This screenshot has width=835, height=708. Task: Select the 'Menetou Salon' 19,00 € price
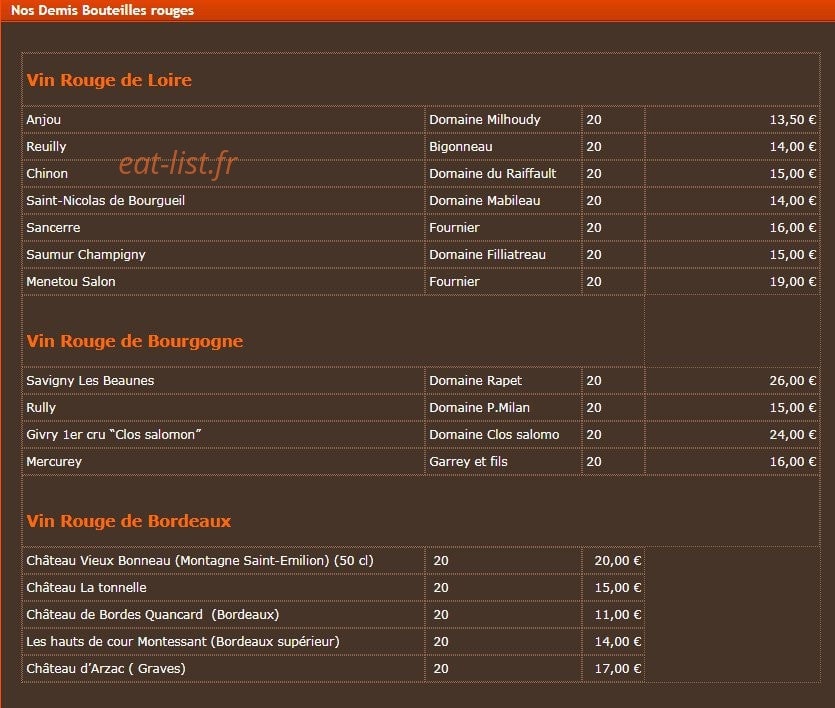coord(792,282)
